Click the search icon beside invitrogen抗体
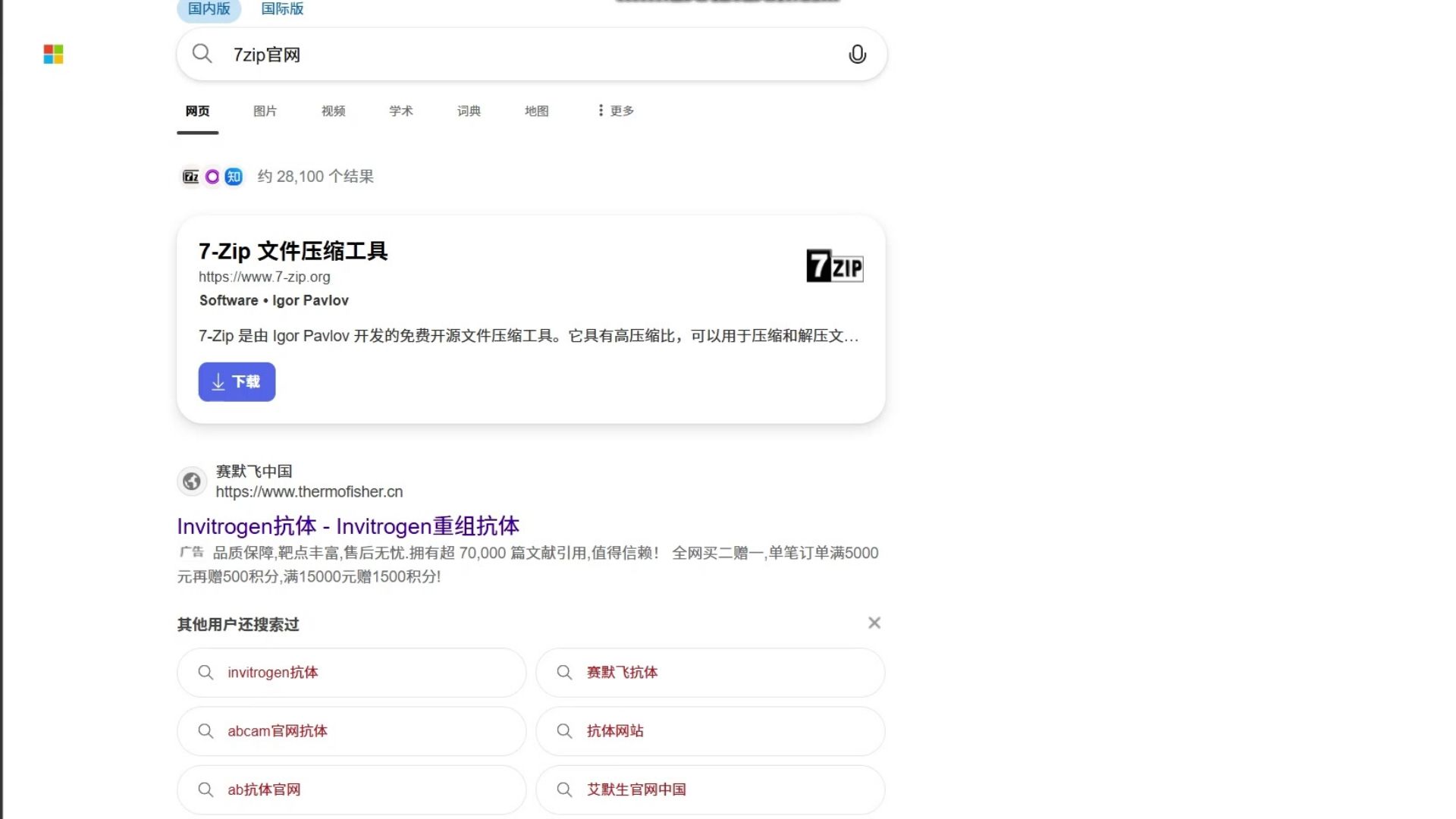 coord(206,673)
